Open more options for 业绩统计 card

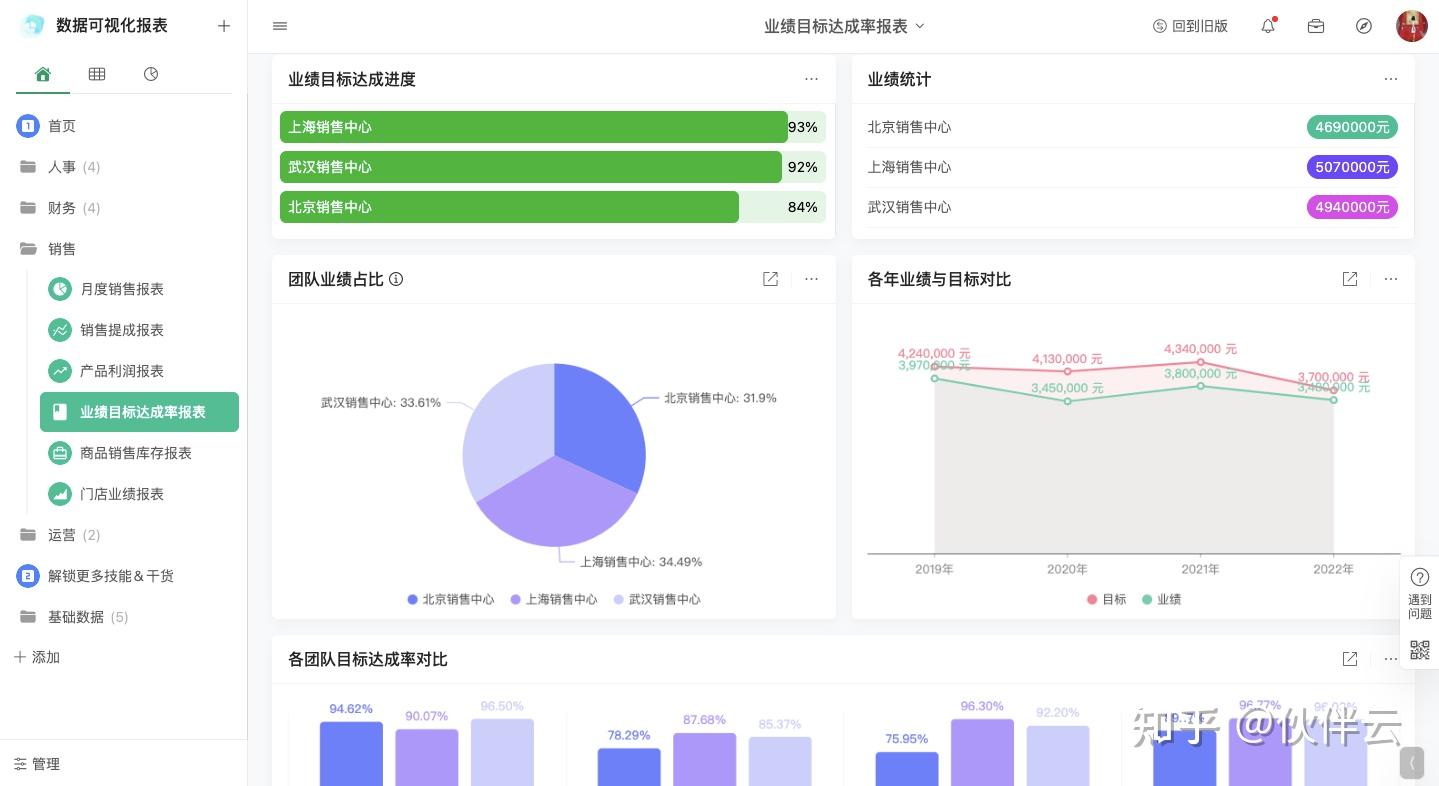click(x=1391, y=79)
